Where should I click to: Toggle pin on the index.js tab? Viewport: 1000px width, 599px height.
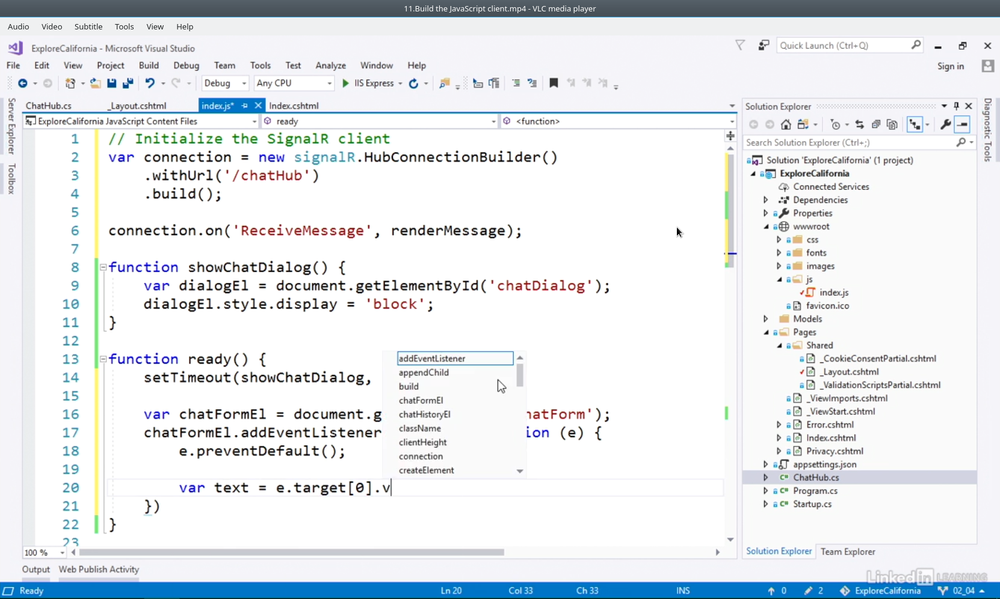pos(245,105)
